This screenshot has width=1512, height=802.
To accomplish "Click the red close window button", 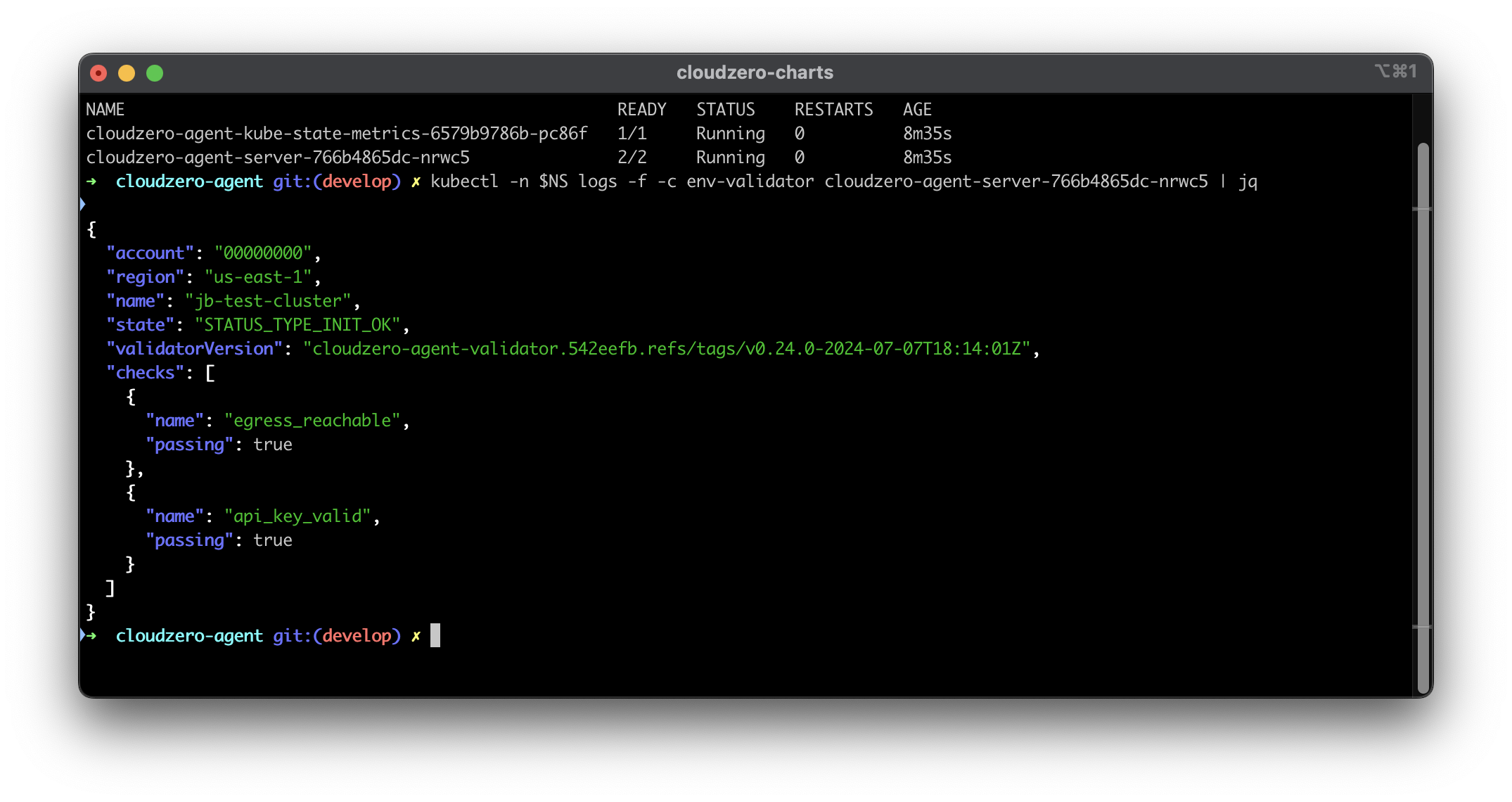I will (99, 73).
